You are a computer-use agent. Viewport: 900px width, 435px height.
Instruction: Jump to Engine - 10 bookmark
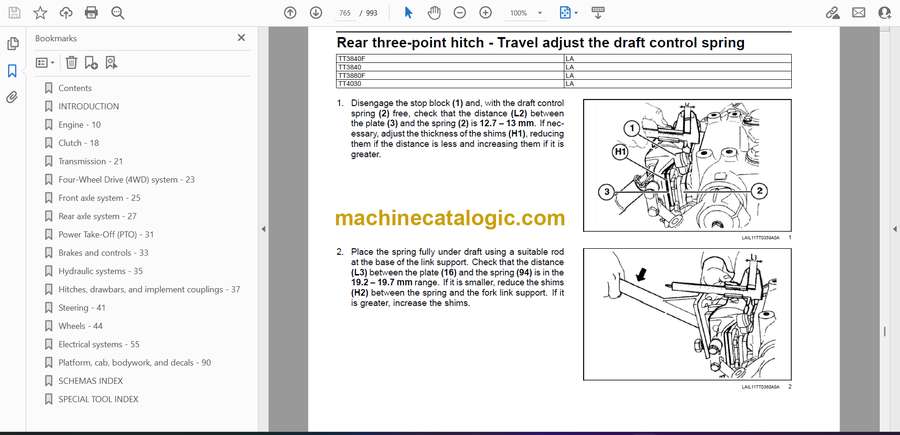coord(79,125)
